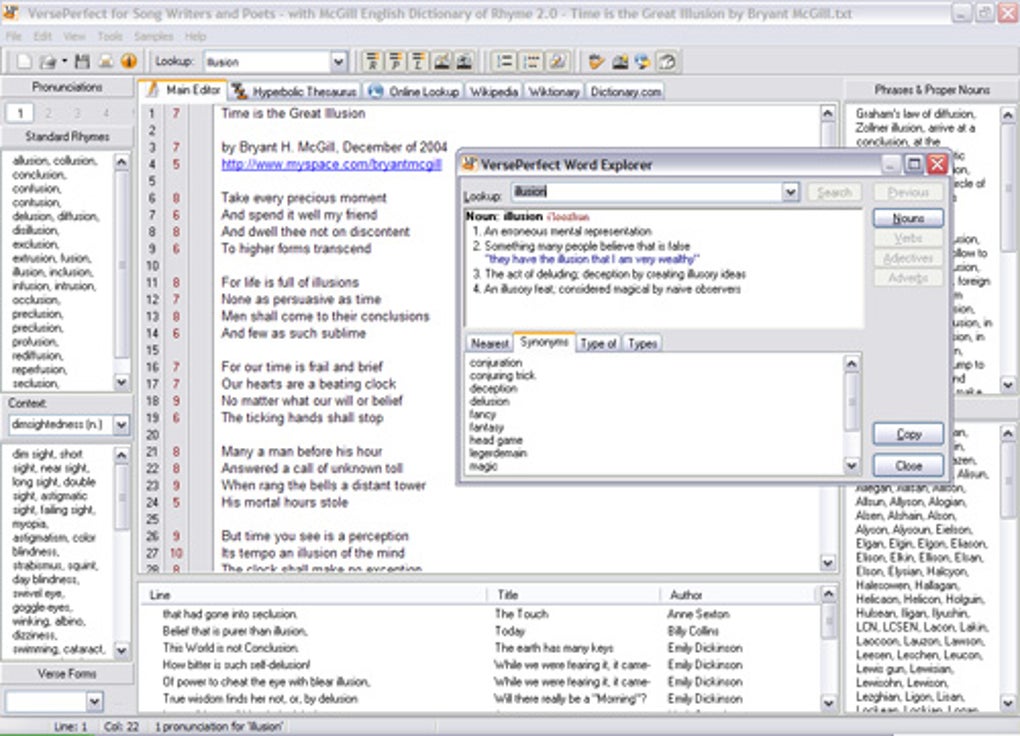Click the Copy button in Word Explorer
Screen dimensions: 1020x736
coord(908,434)
